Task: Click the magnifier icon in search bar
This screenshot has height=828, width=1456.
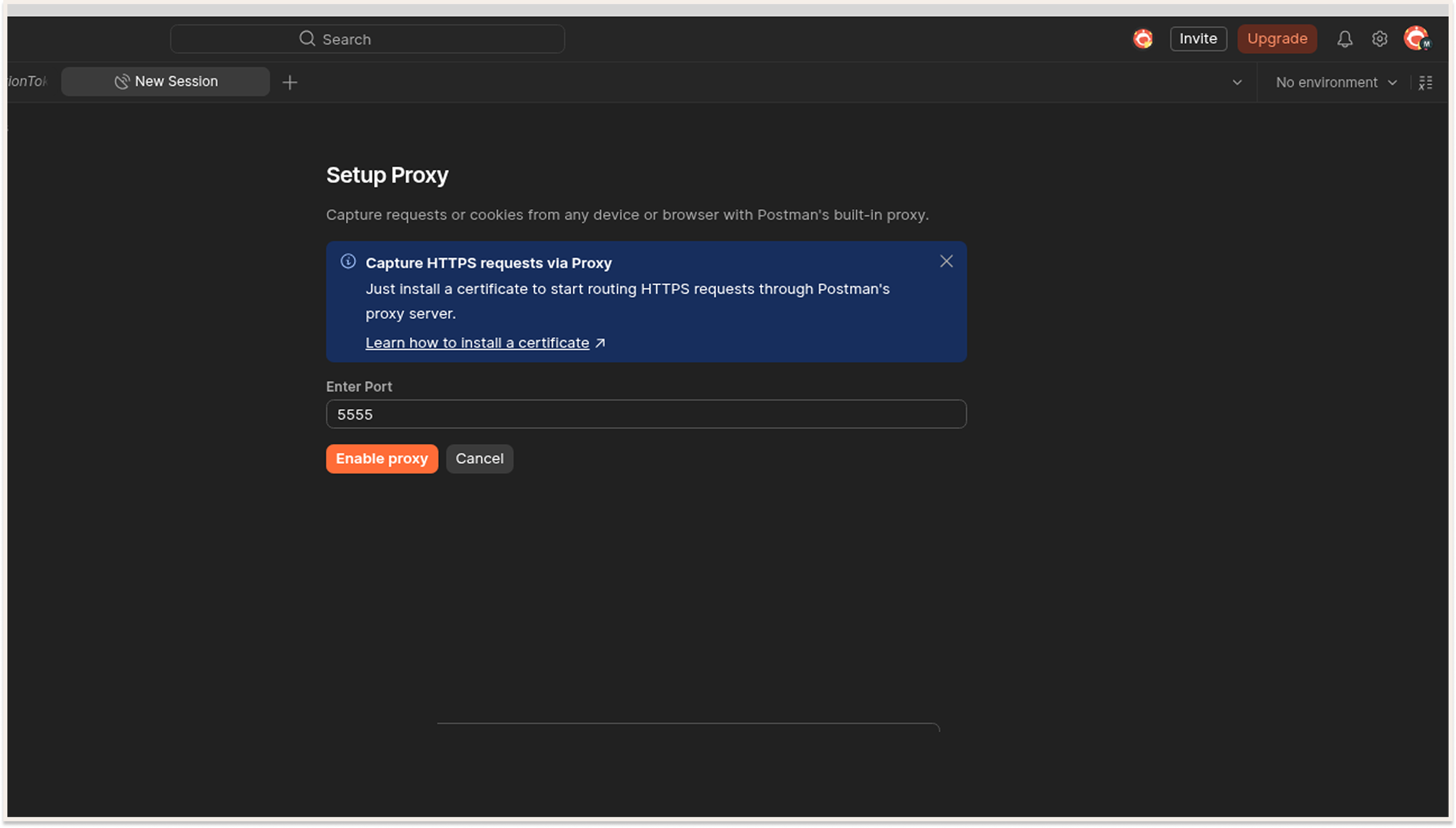Action: (x=307, y=39)
